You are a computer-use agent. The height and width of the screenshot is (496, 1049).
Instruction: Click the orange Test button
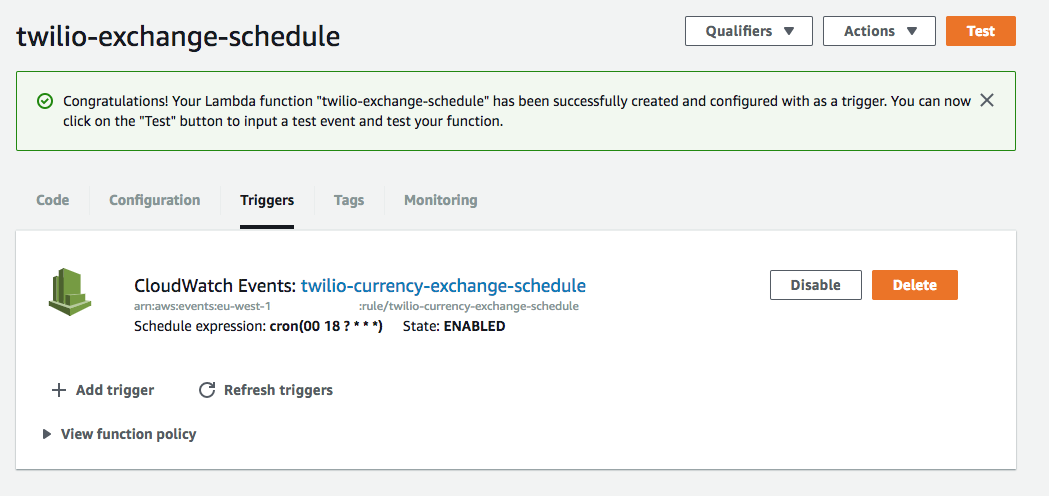pos(981,31)
